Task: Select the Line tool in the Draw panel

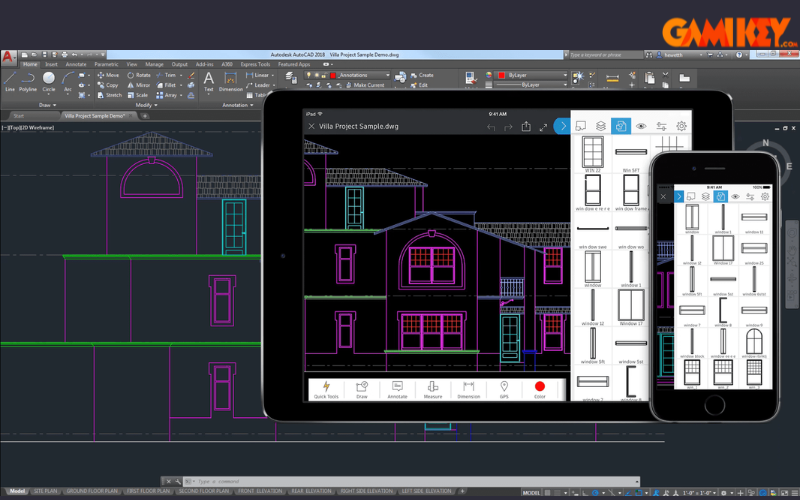Action: (x=10, y=81)
